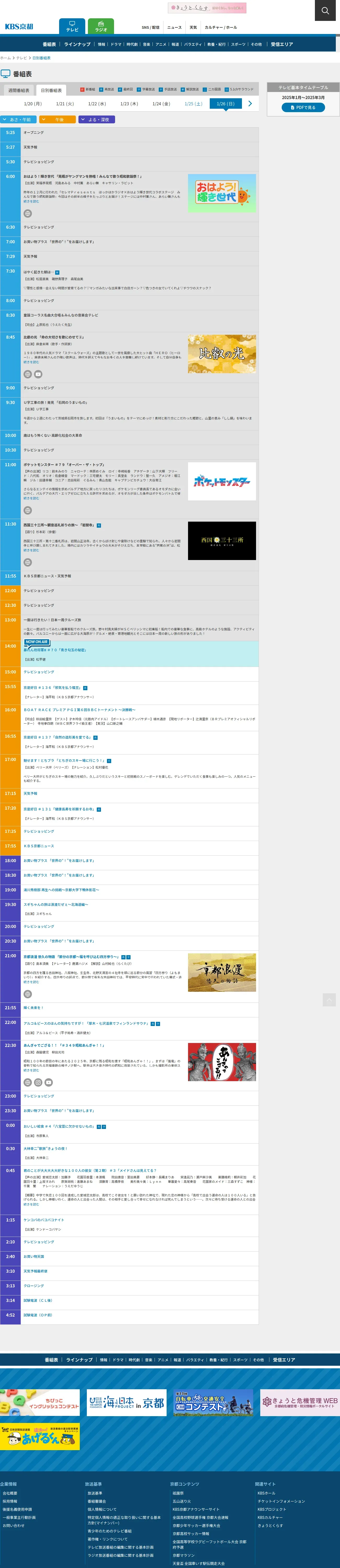Open the YouTube icon for あんぎゃでござる
340x1568 pixels.
[49, 1082]
